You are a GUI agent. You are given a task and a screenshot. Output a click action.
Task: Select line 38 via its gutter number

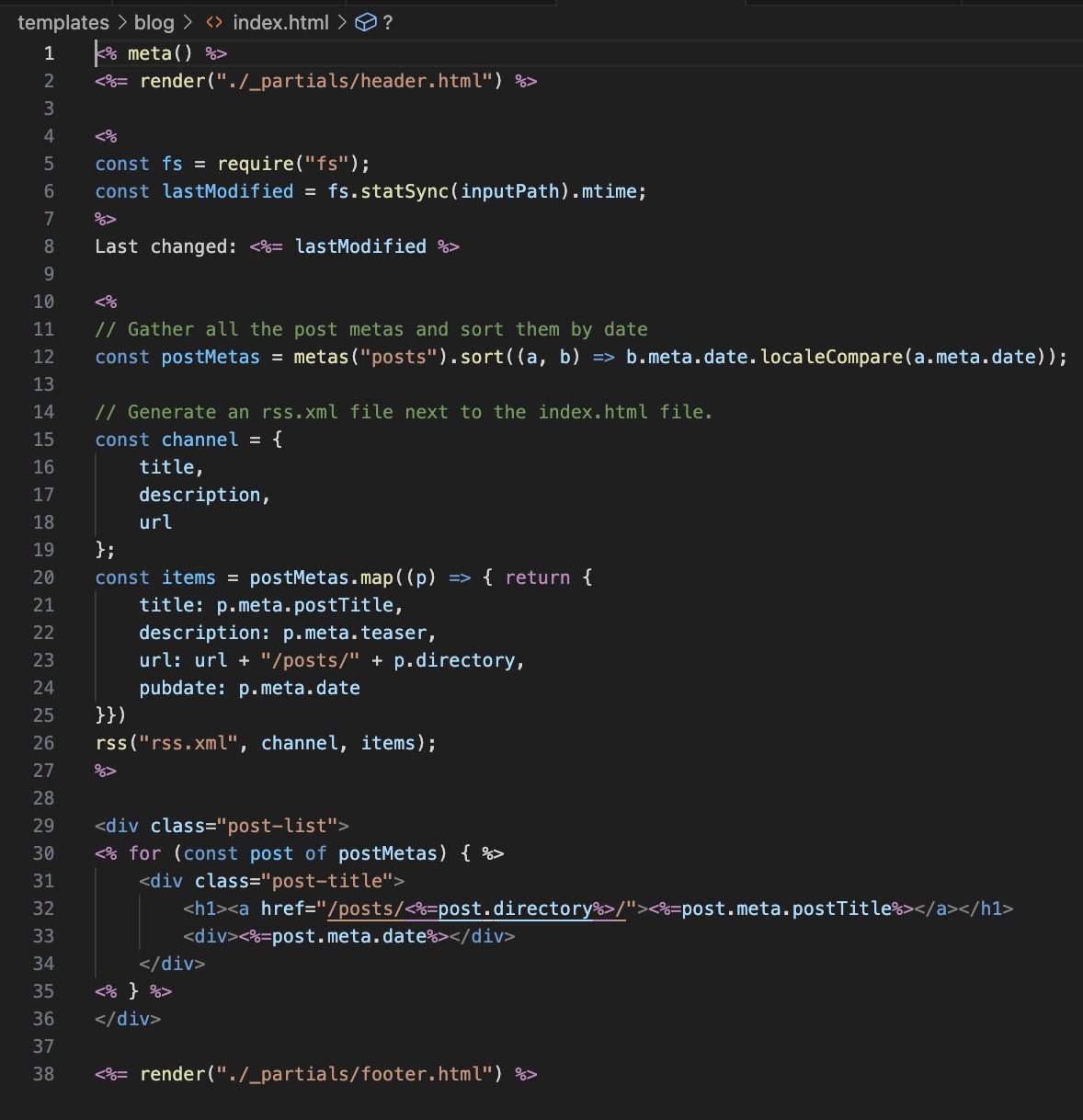coord(43,1074)
